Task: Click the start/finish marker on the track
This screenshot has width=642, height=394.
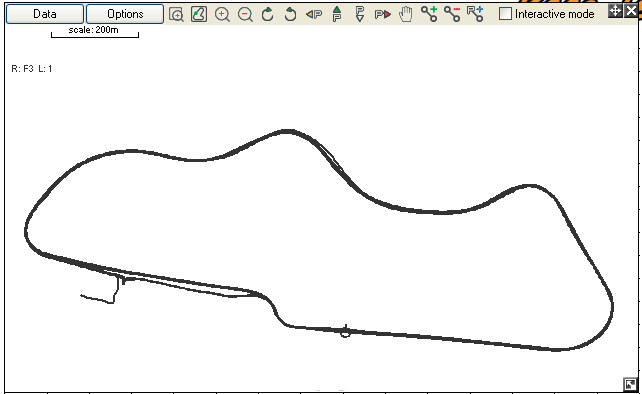Action: tap(346, 331)
